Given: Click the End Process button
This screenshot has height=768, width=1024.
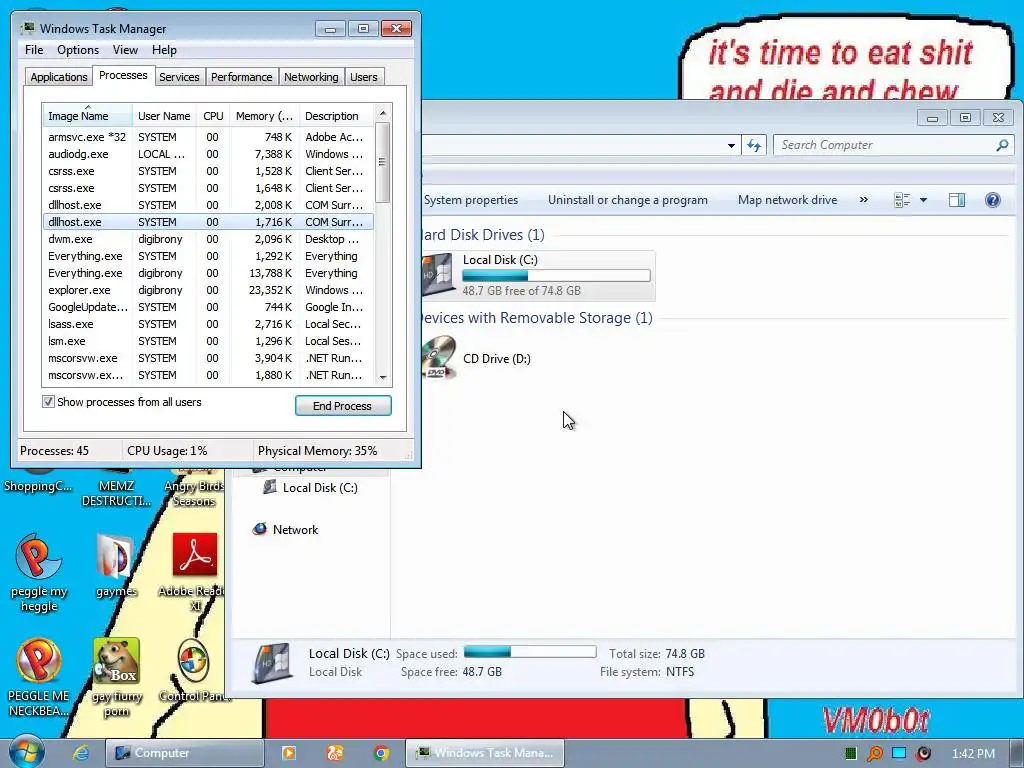Looking at the screenshot, I should [x=343, y=406].
